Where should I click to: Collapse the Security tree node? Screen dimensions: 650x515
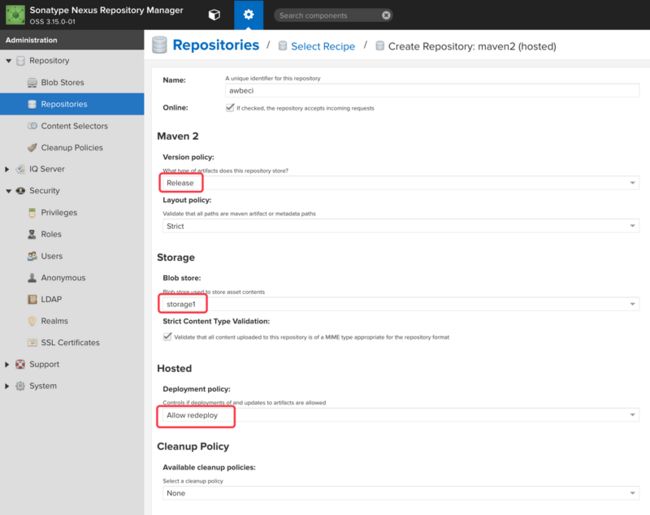pyautogui.click(x=8, y=191)
